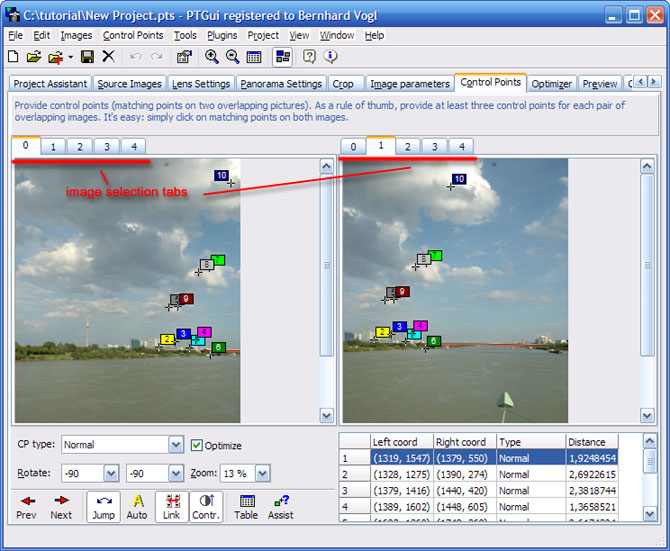The height and width of the screenshot is (551, 670).
Task: Click the Next image pair button
Action: 61,506
